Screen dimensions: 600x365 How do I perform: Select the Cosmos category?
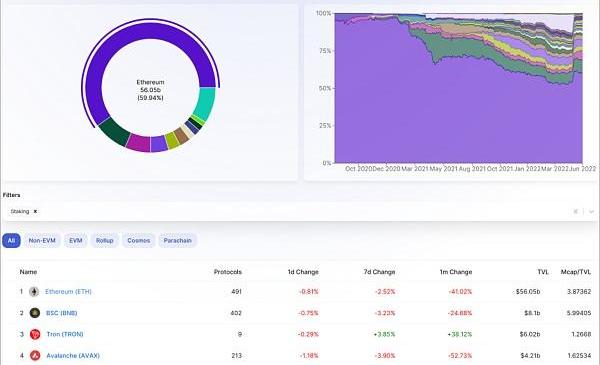[139, 241]
